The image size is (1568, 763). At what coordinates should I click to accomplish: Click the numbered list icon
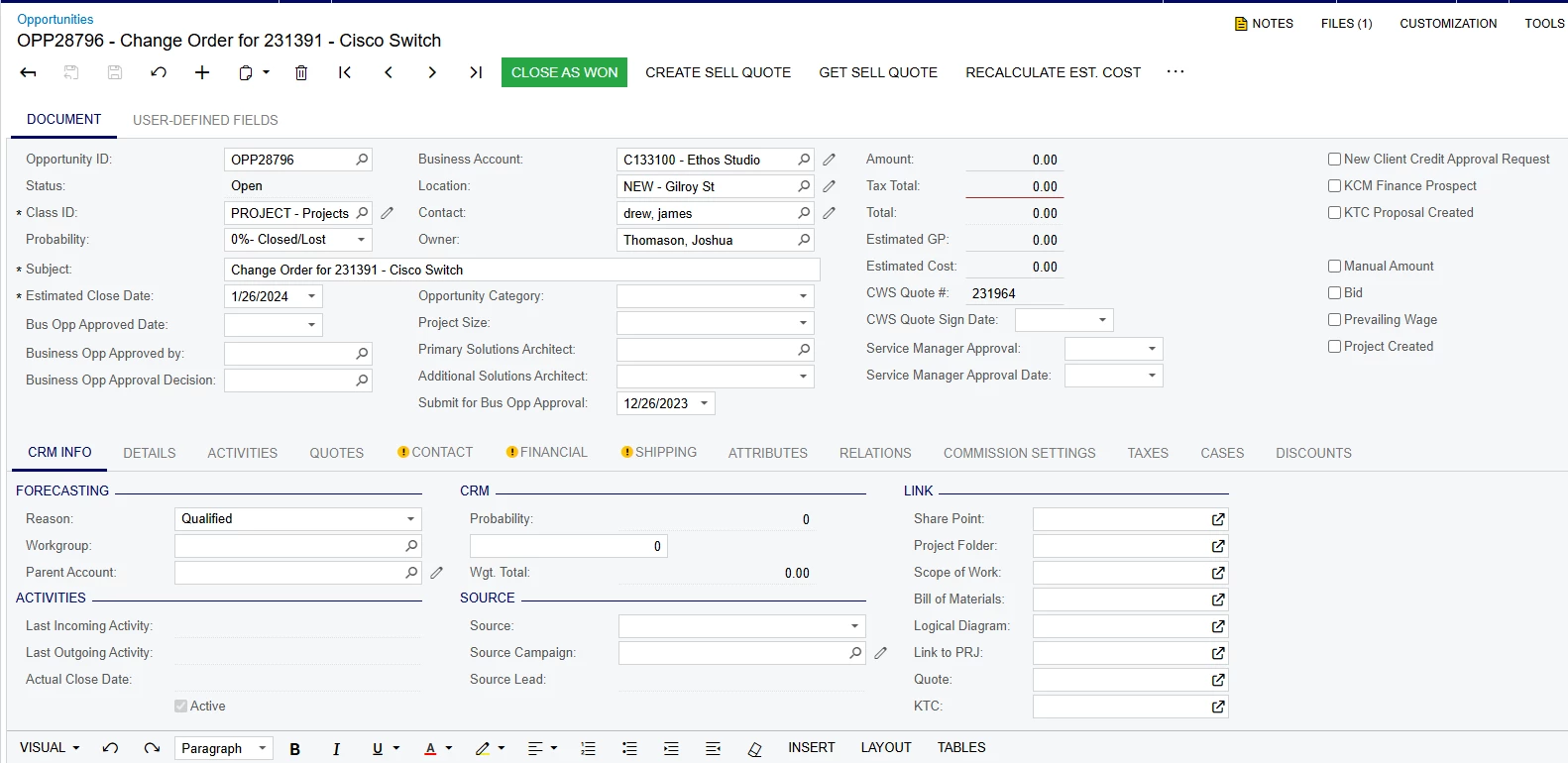point(588,749)
